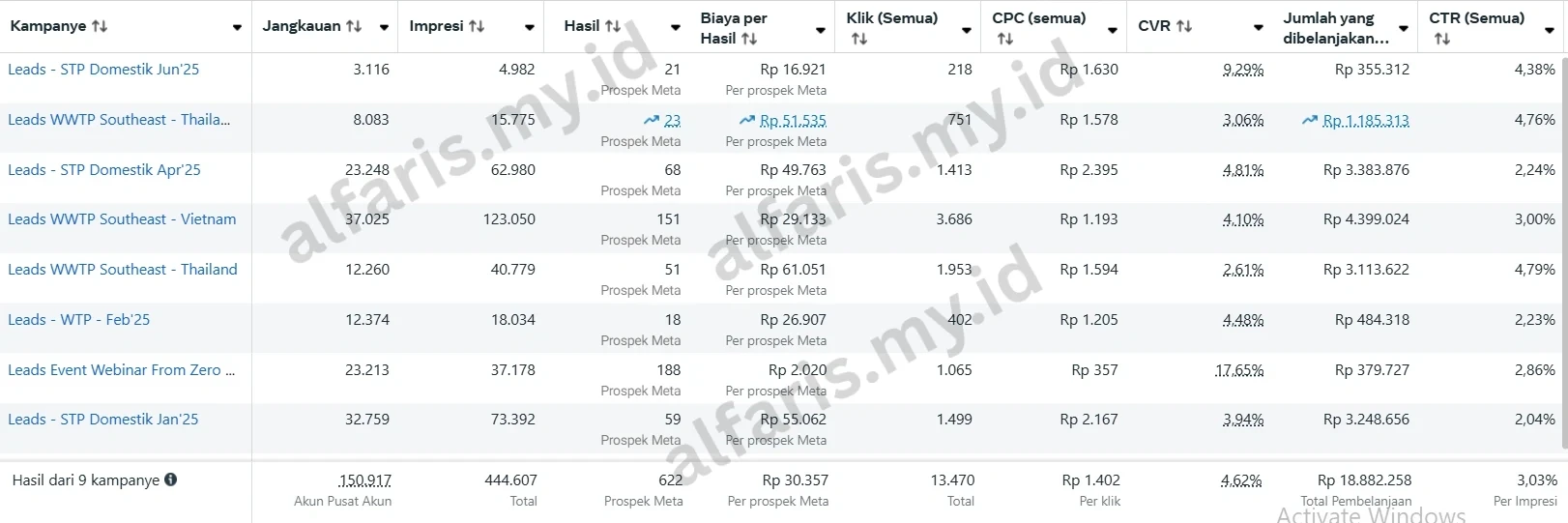
Task: Expand Jangkauan column options dropdown
Action: 384,28
